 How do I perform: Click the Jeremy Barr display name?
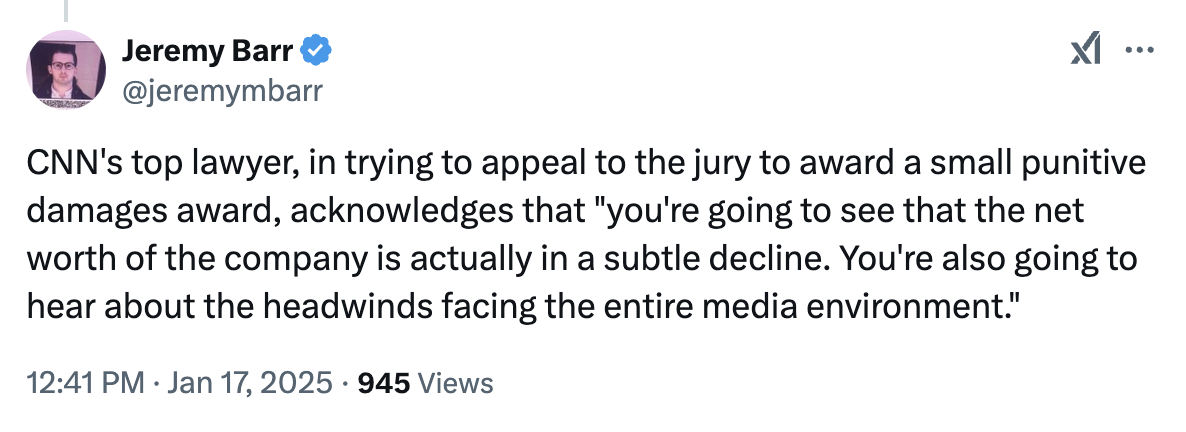pyautogui.click(x=208, y=48)
